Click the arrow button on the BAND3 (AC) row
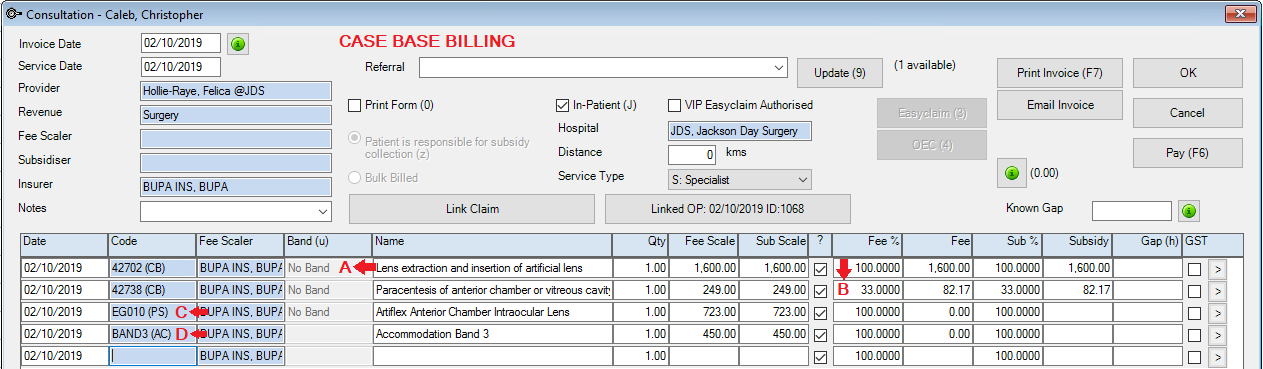1263x369 pixels. coord(1216,334)
